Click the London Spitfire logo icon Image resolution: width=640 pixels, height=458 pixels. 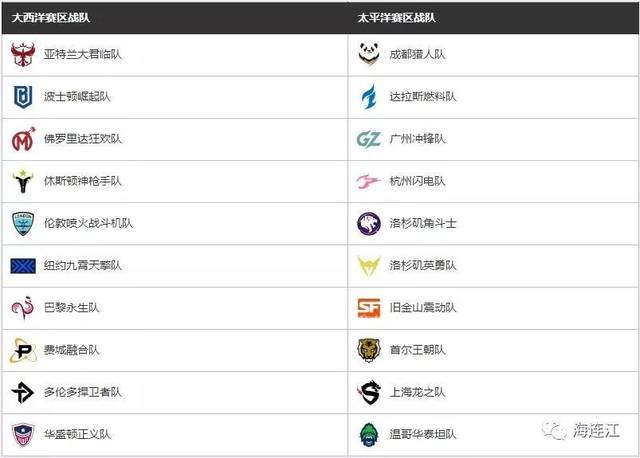click(22, 224)
